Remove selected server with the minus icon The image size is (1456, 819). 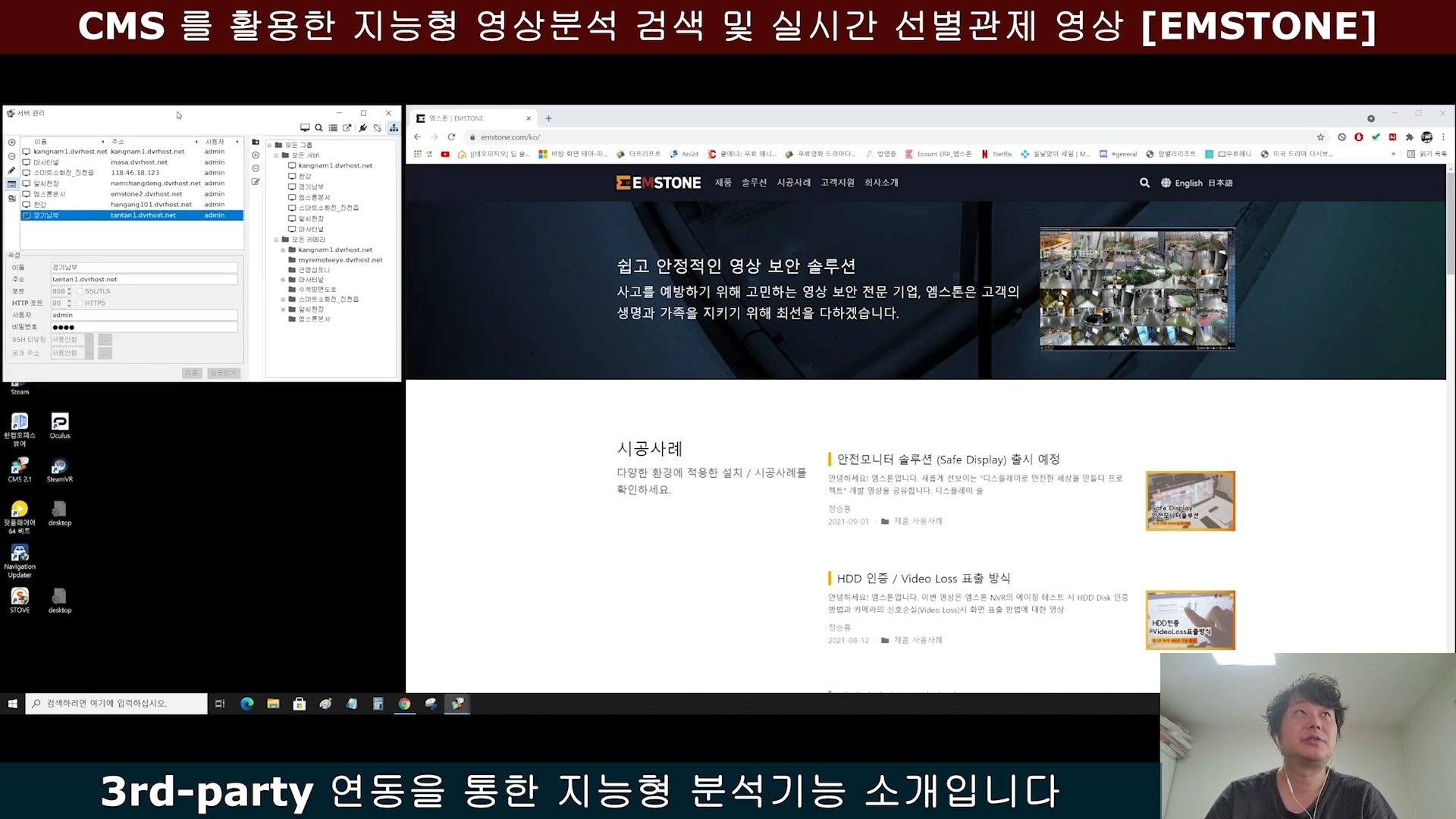[x=11, y=156]
